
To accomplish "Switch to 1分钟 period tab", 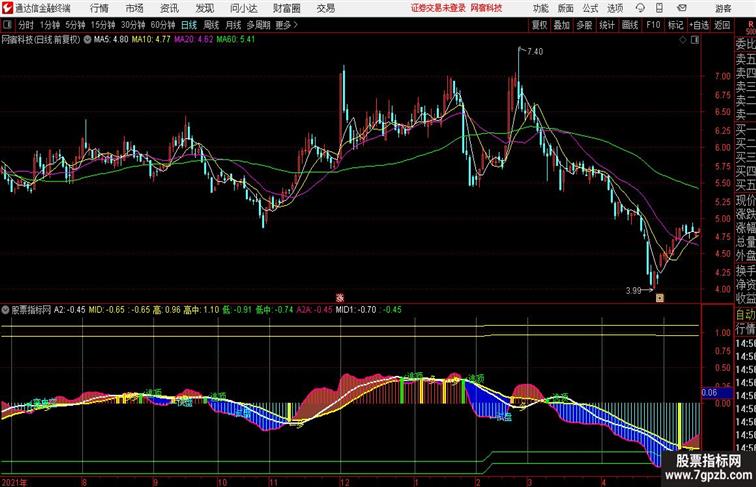I will 50,25.
